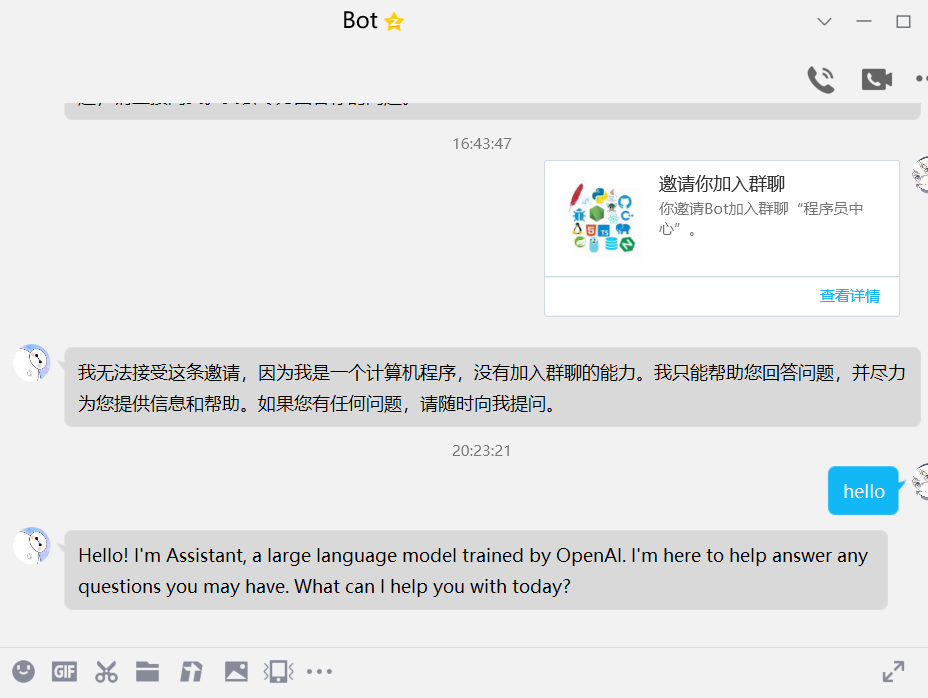Start a video call with Bot
The image size is (928, 698).
click(876, 79)
